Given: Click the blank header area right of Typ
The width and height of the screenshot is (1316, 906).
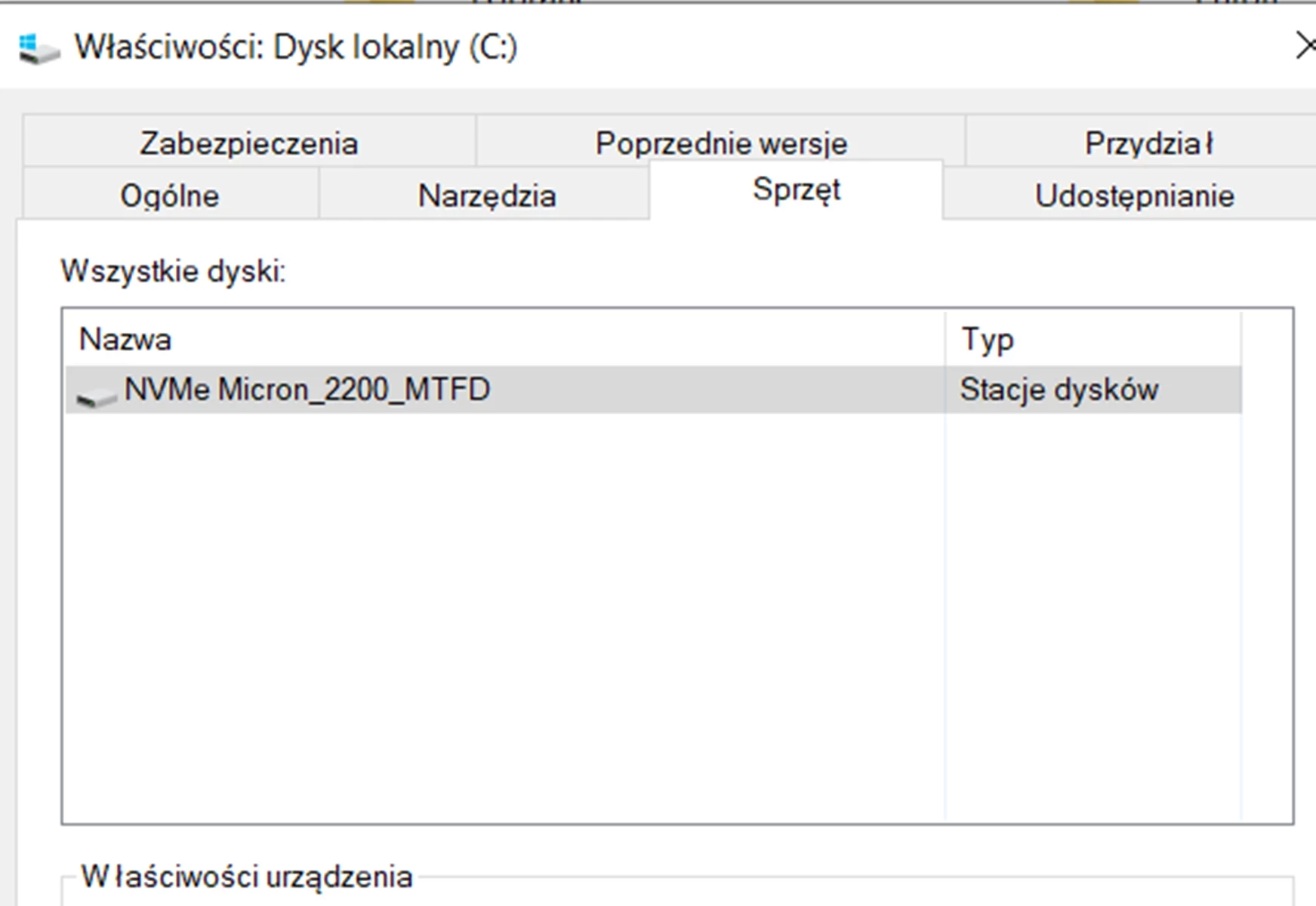Looking at the screenshot, I should [x=1266, y=340].
